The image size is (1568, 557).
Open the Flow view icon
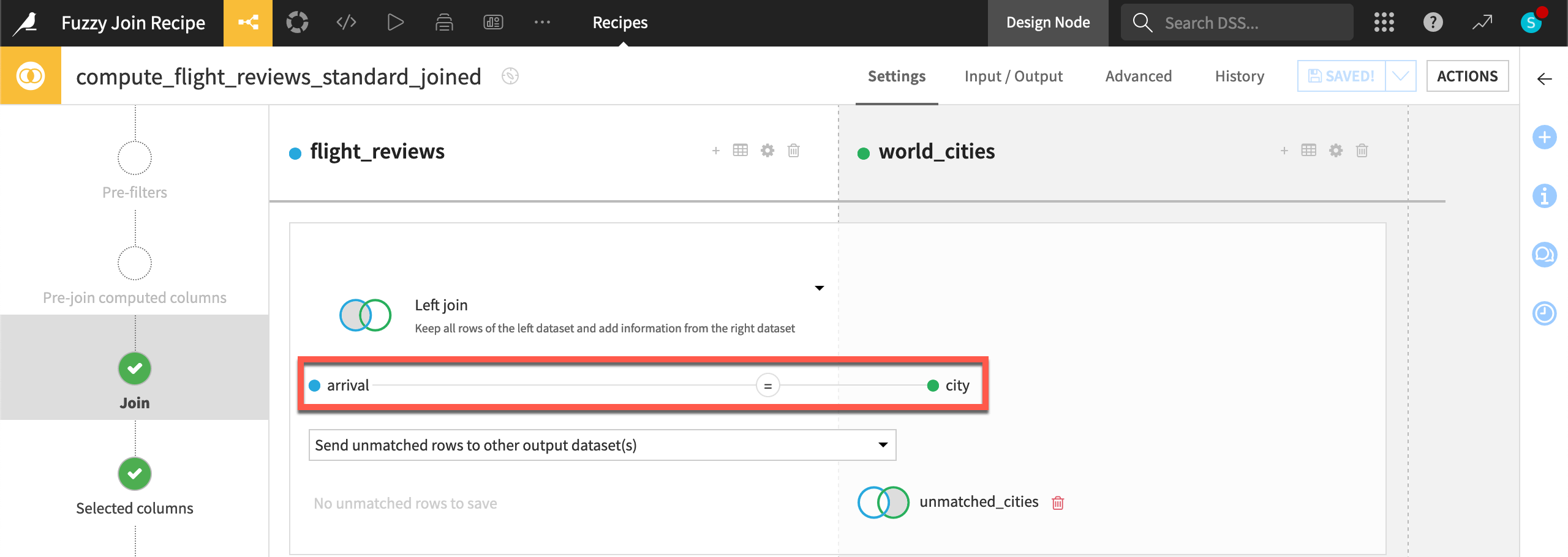coord(248,22)
